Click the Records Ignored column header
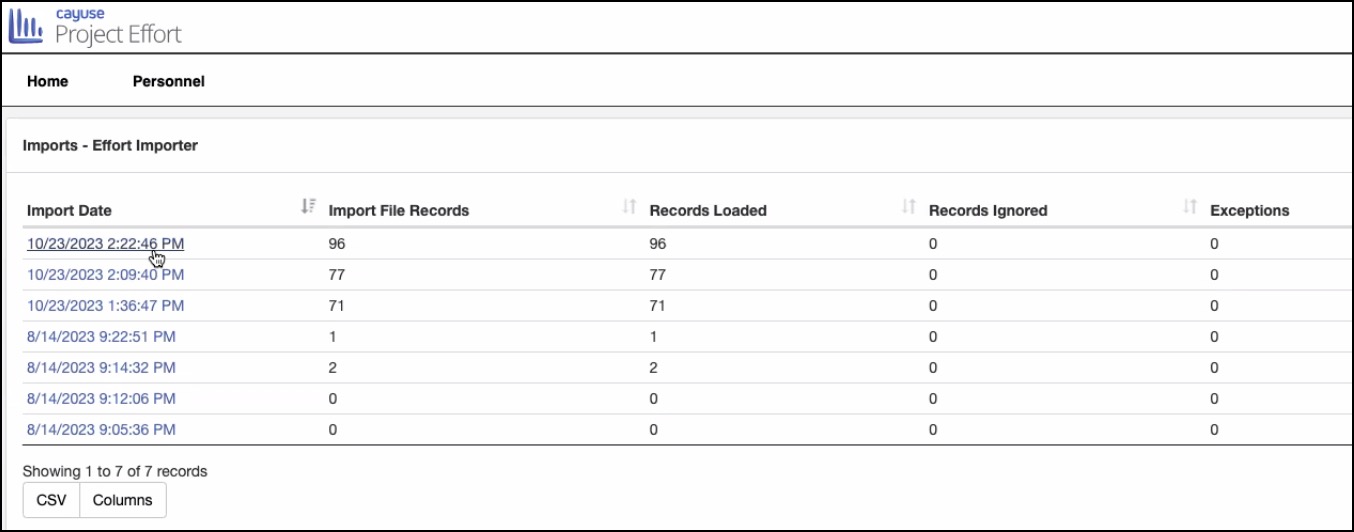This screenshot has height=532, width=1354. point(988,210)
